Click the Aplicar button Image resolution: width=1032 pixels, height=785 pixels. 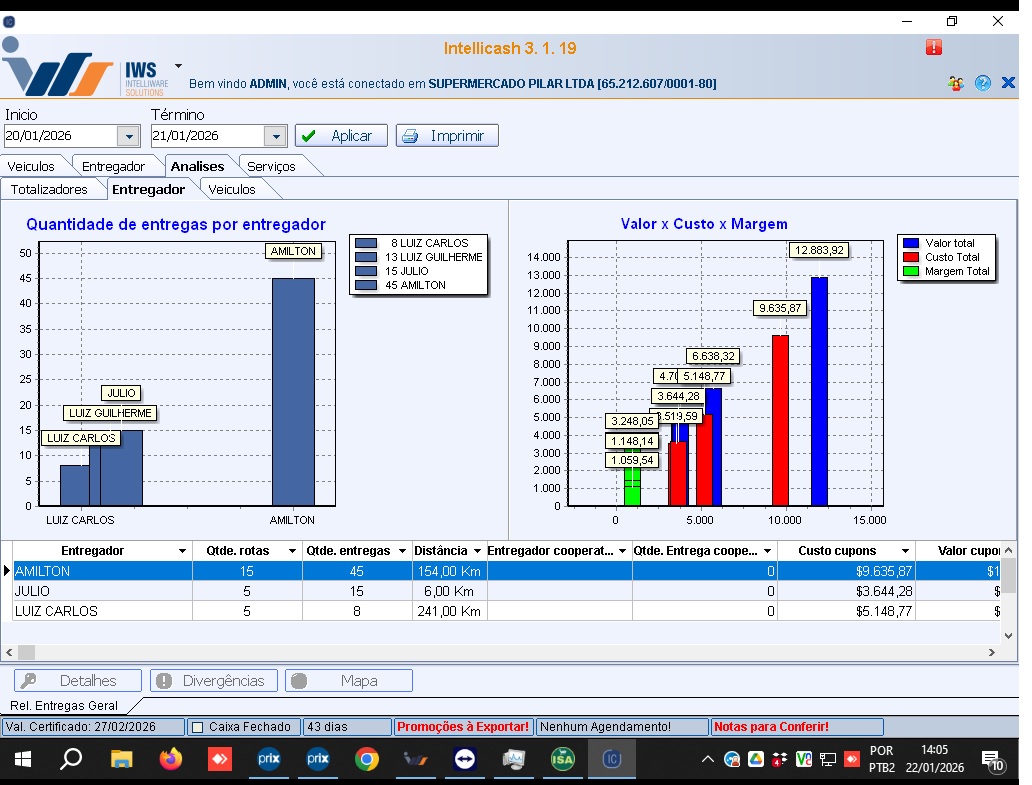pos(341,136)
